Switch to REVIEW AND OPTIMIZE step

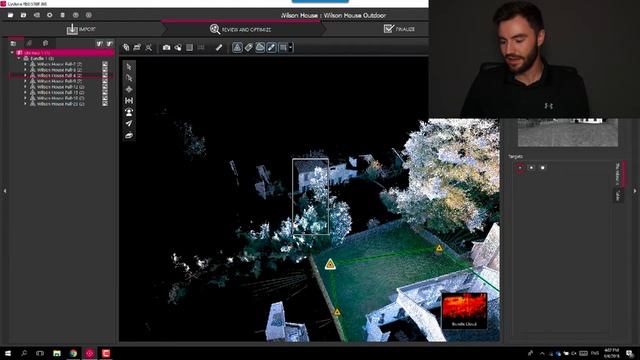[240, 29]
